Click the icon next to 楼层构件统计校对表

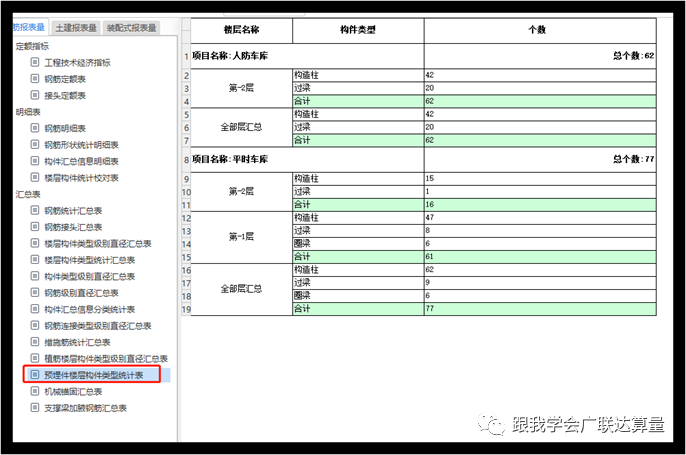[35, 177]
